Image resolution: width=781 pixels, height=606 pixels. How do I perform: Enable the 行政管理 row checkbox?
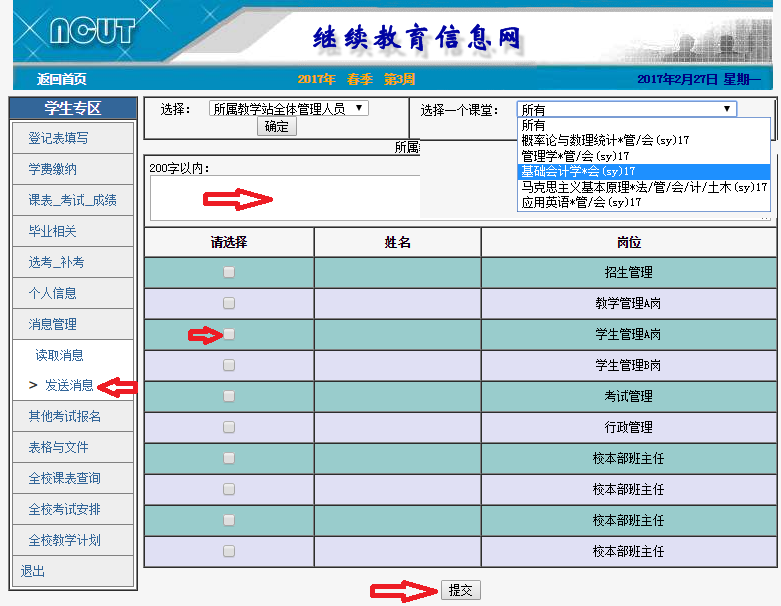[229, 427]
